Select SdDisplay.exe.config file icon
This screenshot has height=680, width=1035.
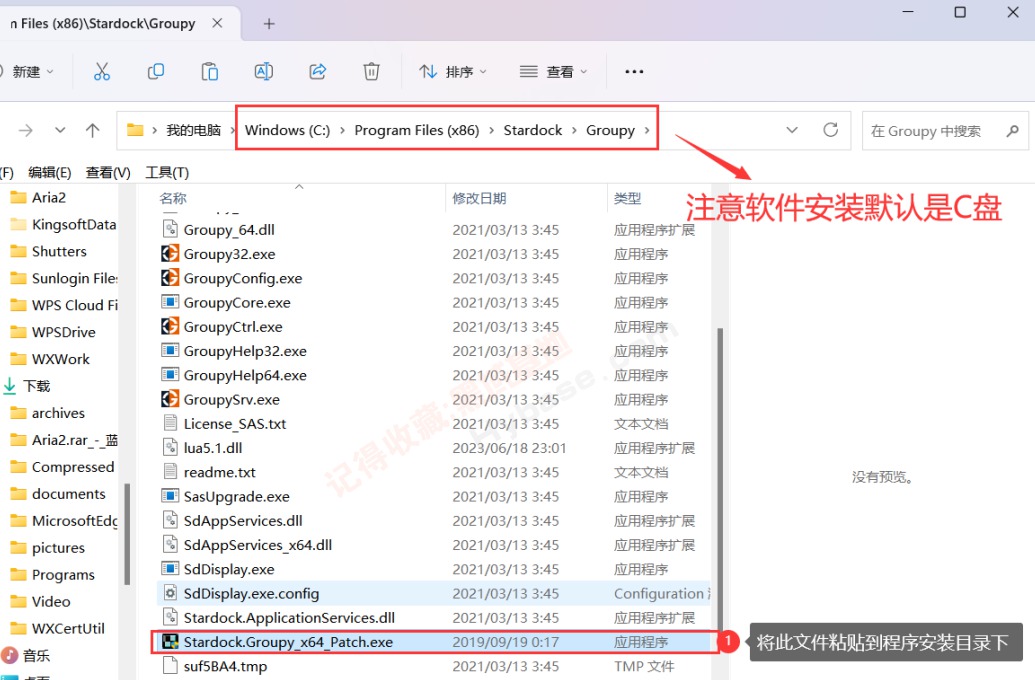(x=170, y=593)
